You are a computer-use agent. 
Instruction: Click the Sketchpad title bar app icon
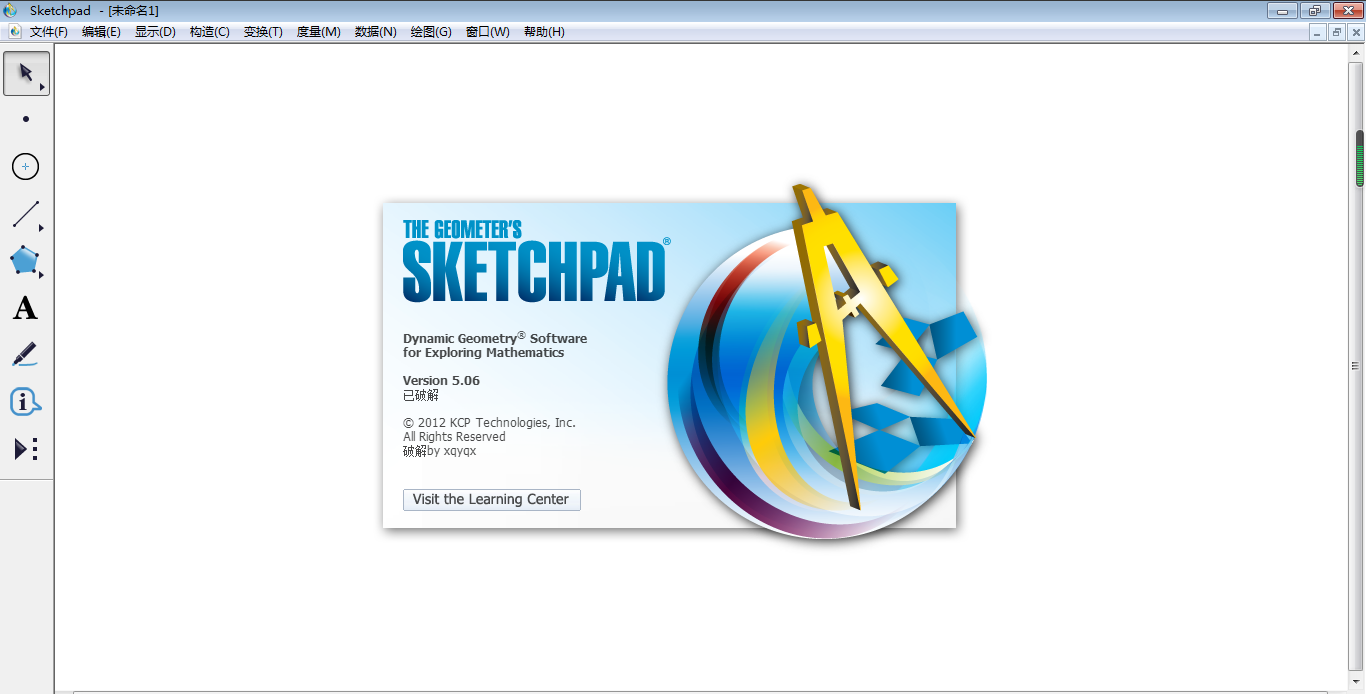11,10
